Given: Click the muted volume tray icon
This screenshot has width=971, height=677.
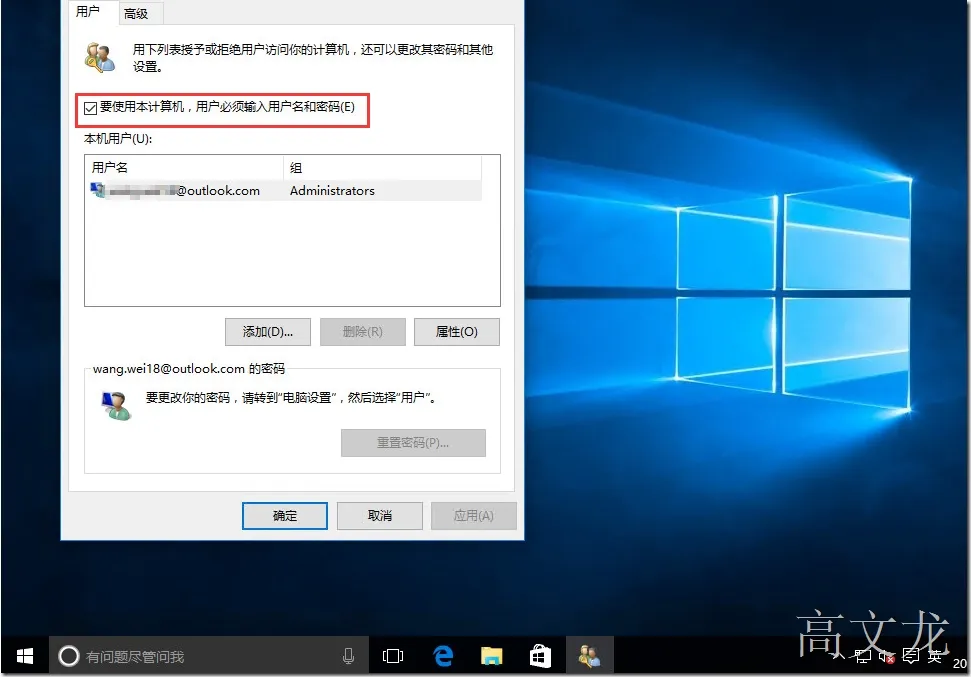Looking at the screenshot, I should coord(886,656).
